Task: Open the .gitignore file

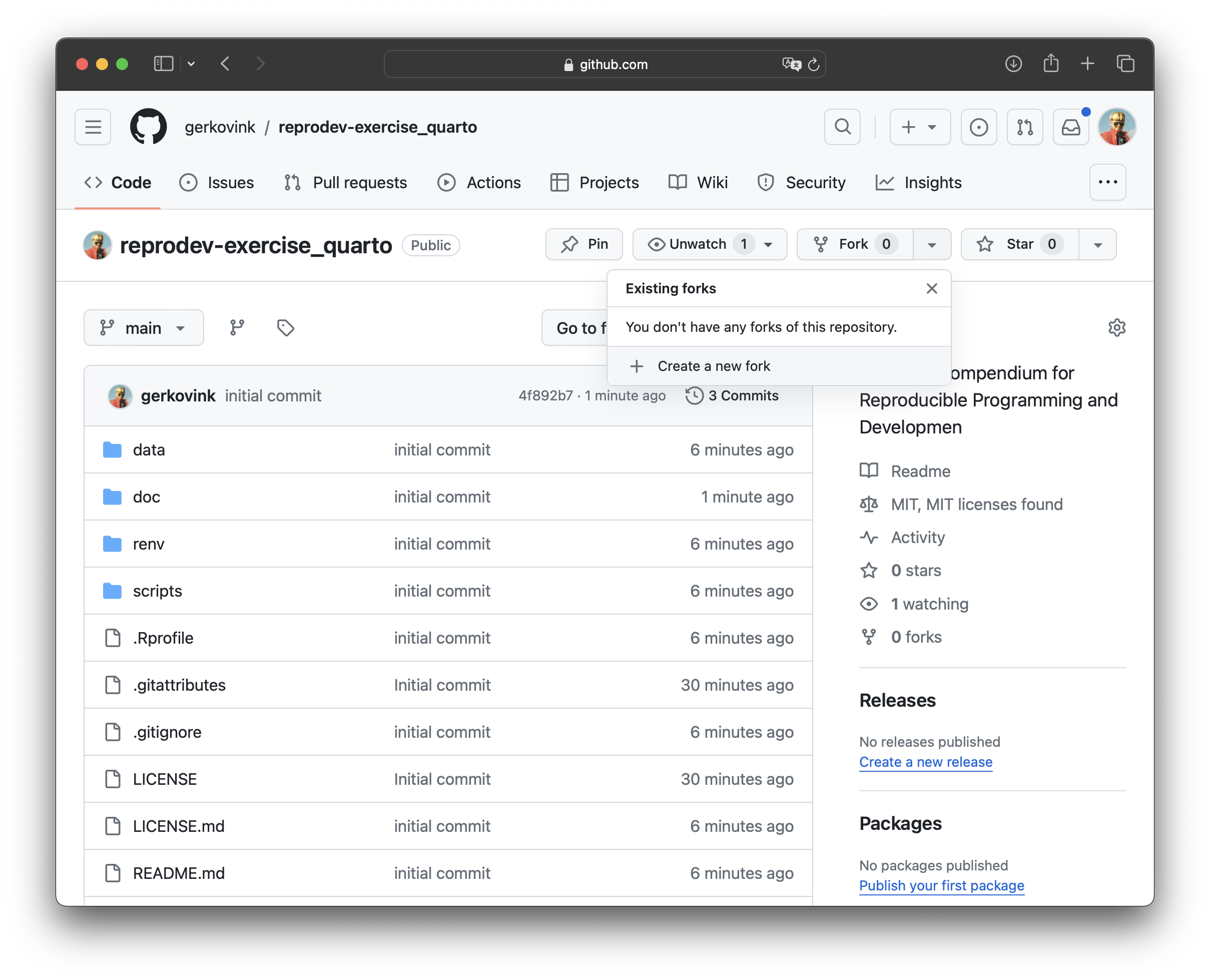Action: [167, 732]
